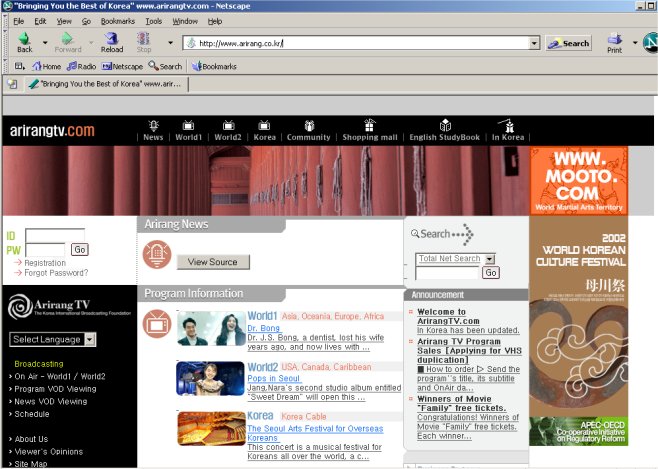Open Radio from the personal toolbar
The image size is (658, 469).
(x=81, y=66)
